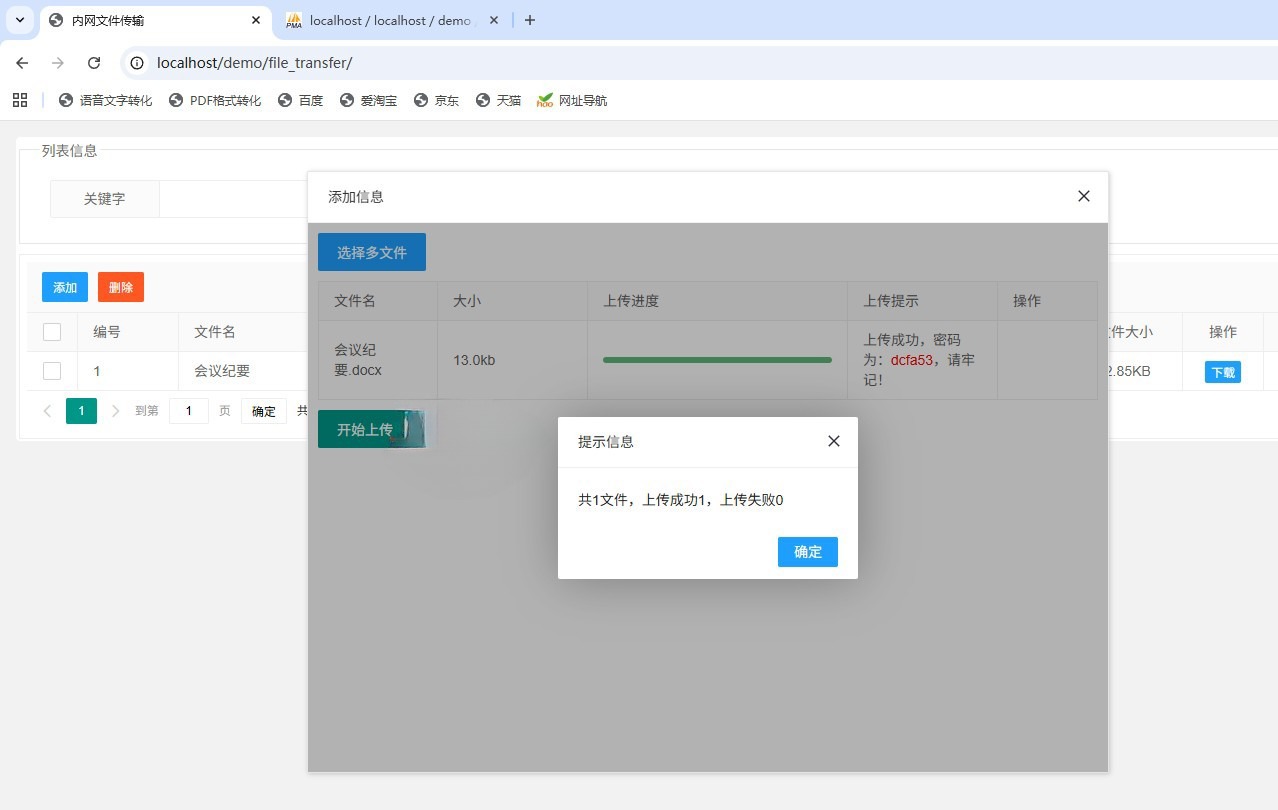Check the checkbox for 会议纪要 row
Viewport: 1278px width, 810px height.
click(52, 370)
